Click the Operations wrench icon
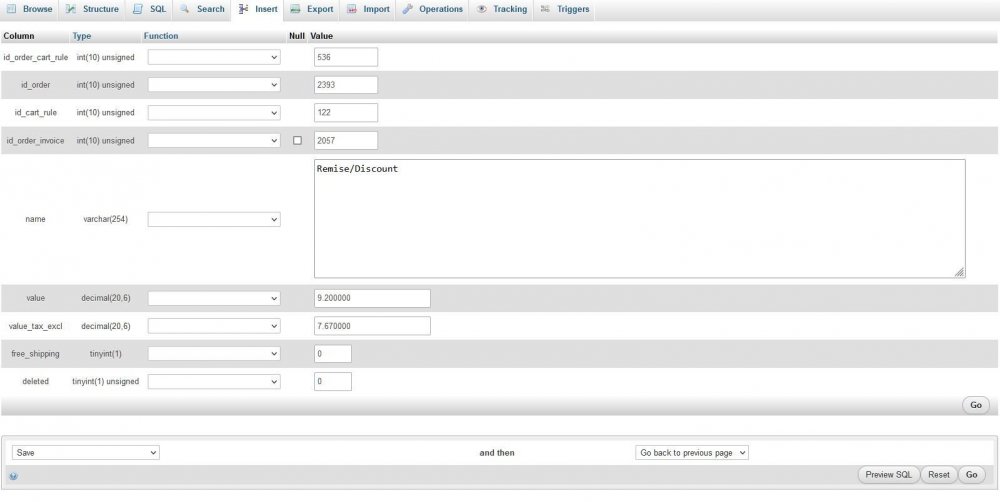This screenshot has height=502, width=1000. 408,9
